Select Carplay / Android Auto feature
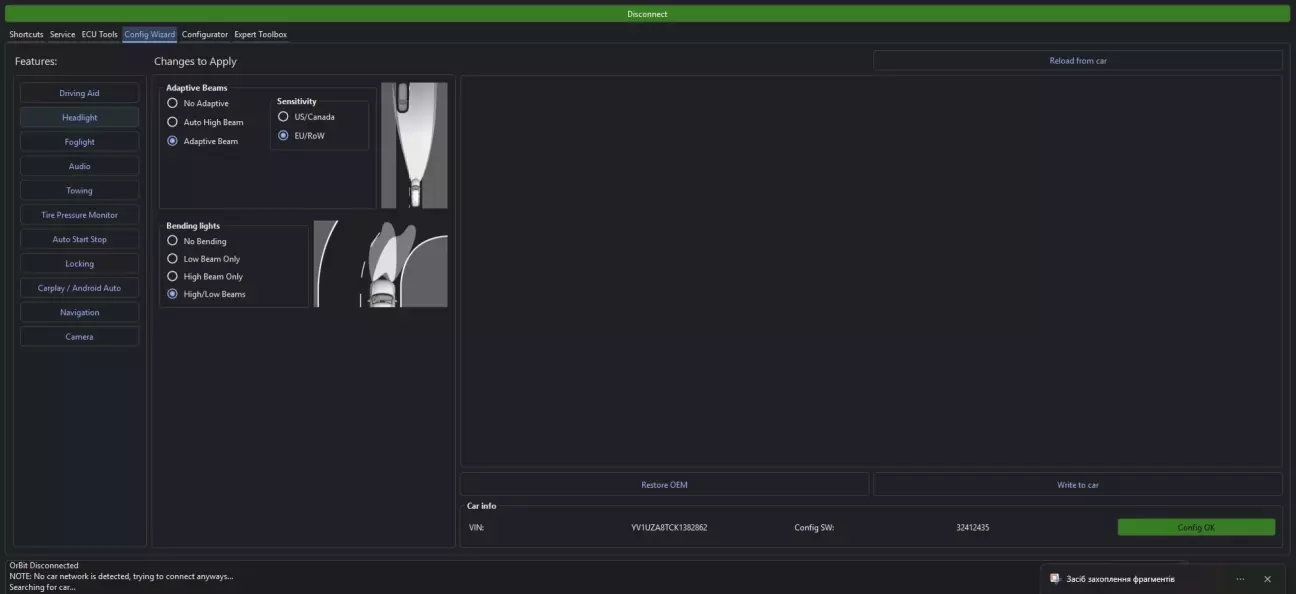The height and width of the screenshot is (594, 1296). (79, 288)
